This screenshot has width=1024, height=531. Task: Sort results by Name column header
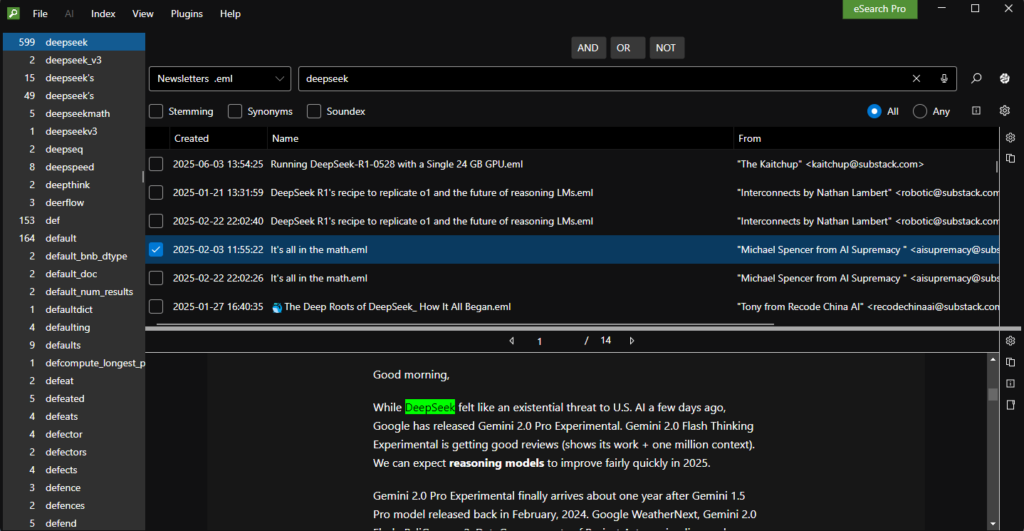click(x=500, y=138)
